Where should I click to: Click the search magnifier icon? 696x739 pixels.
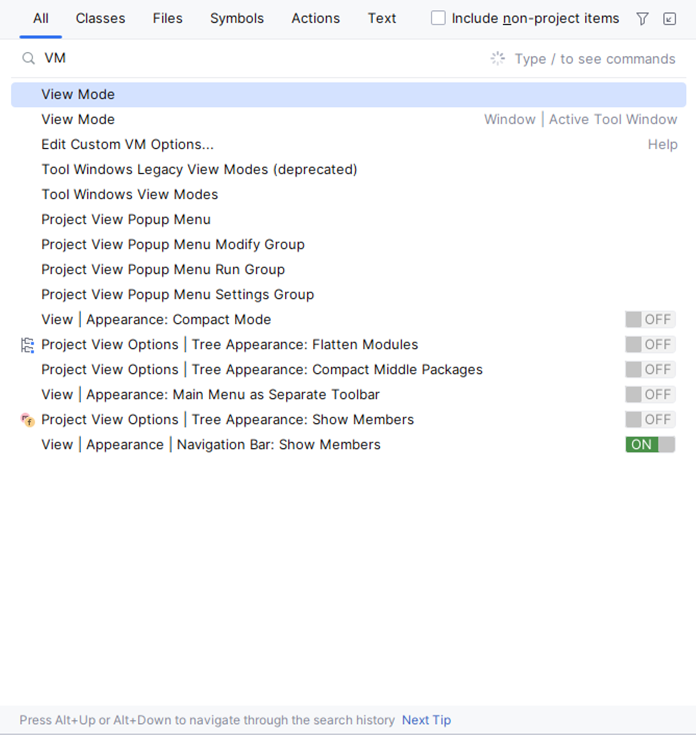(28, 58)
